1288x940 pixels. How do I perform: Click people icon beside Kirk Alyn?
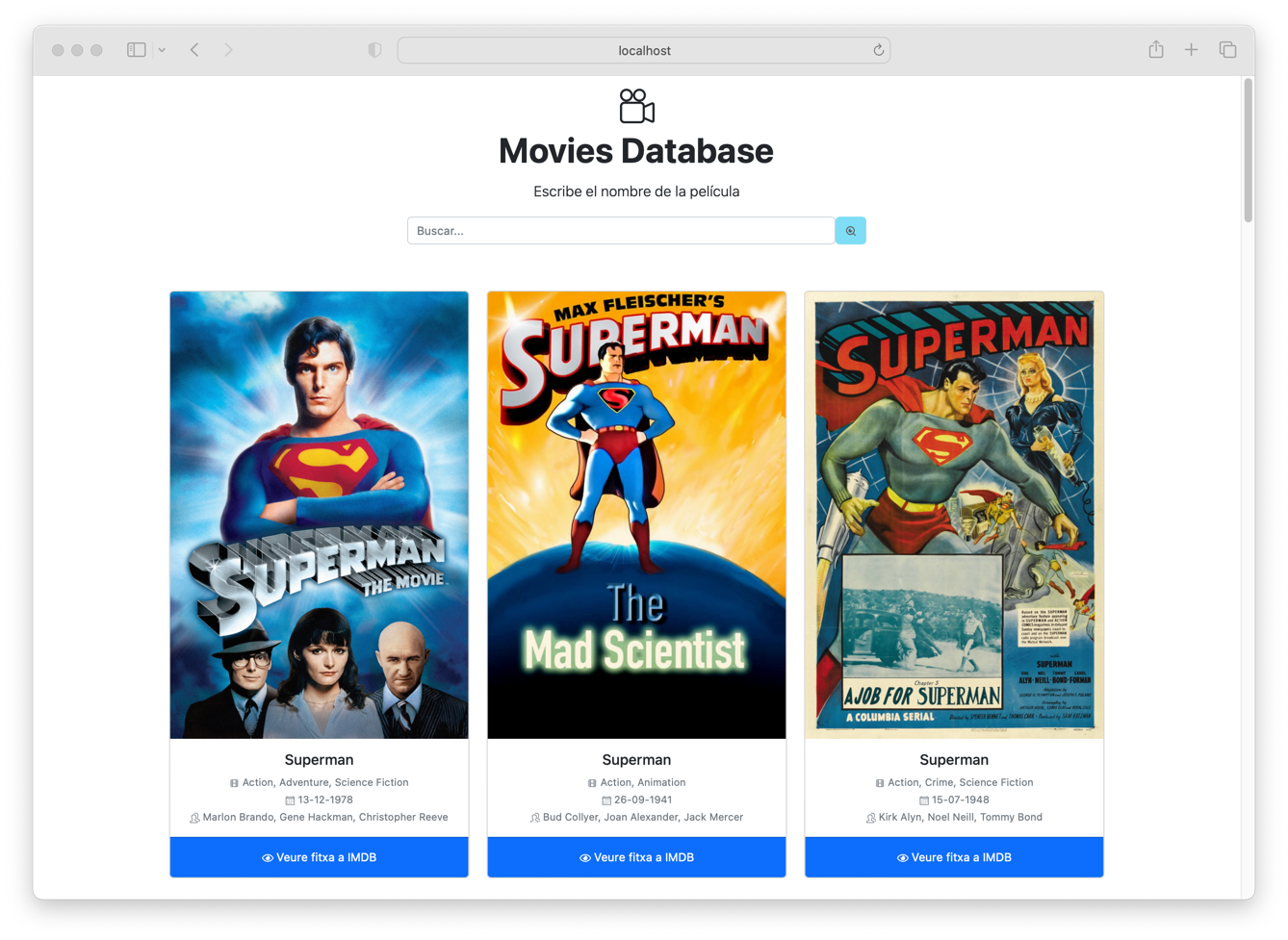(x=871, y=818)
